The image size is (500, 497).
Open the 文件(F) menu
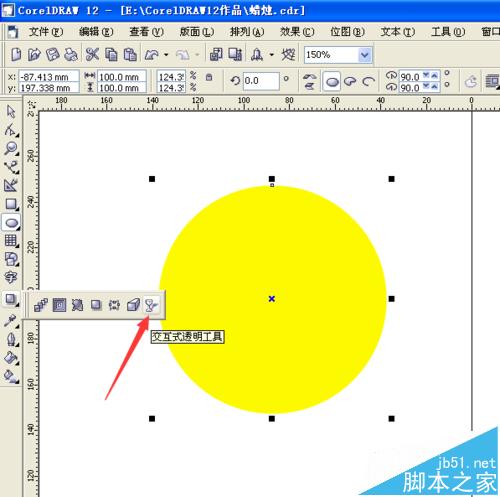pyautogui.click(x=46, y=32)
